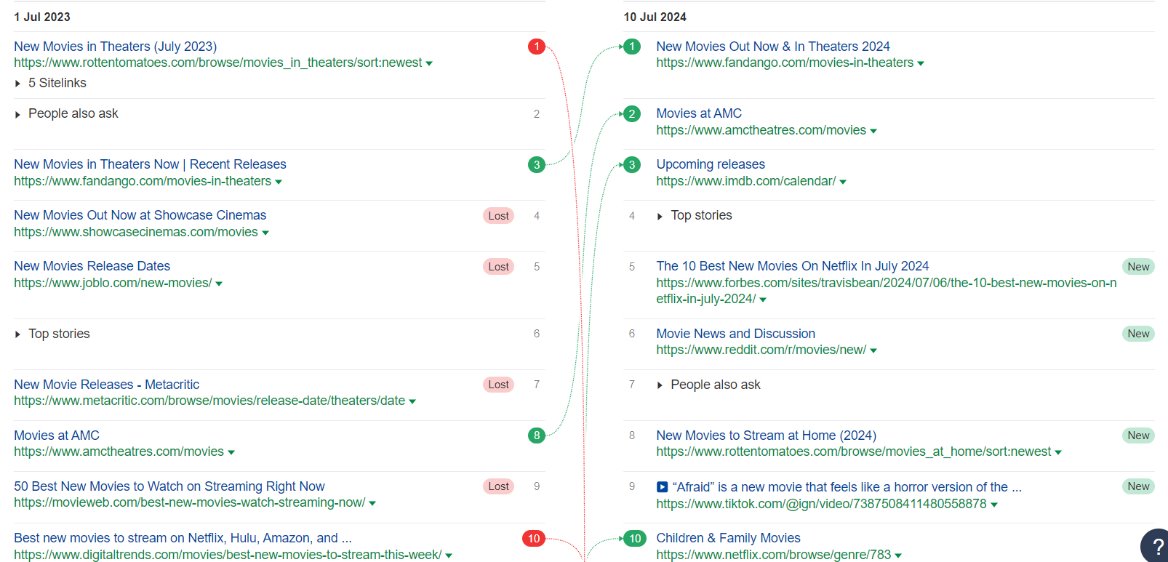Open dropdown arrow after netflix URL
Screen dimensions: 1168x562
[x=898, y=555]
